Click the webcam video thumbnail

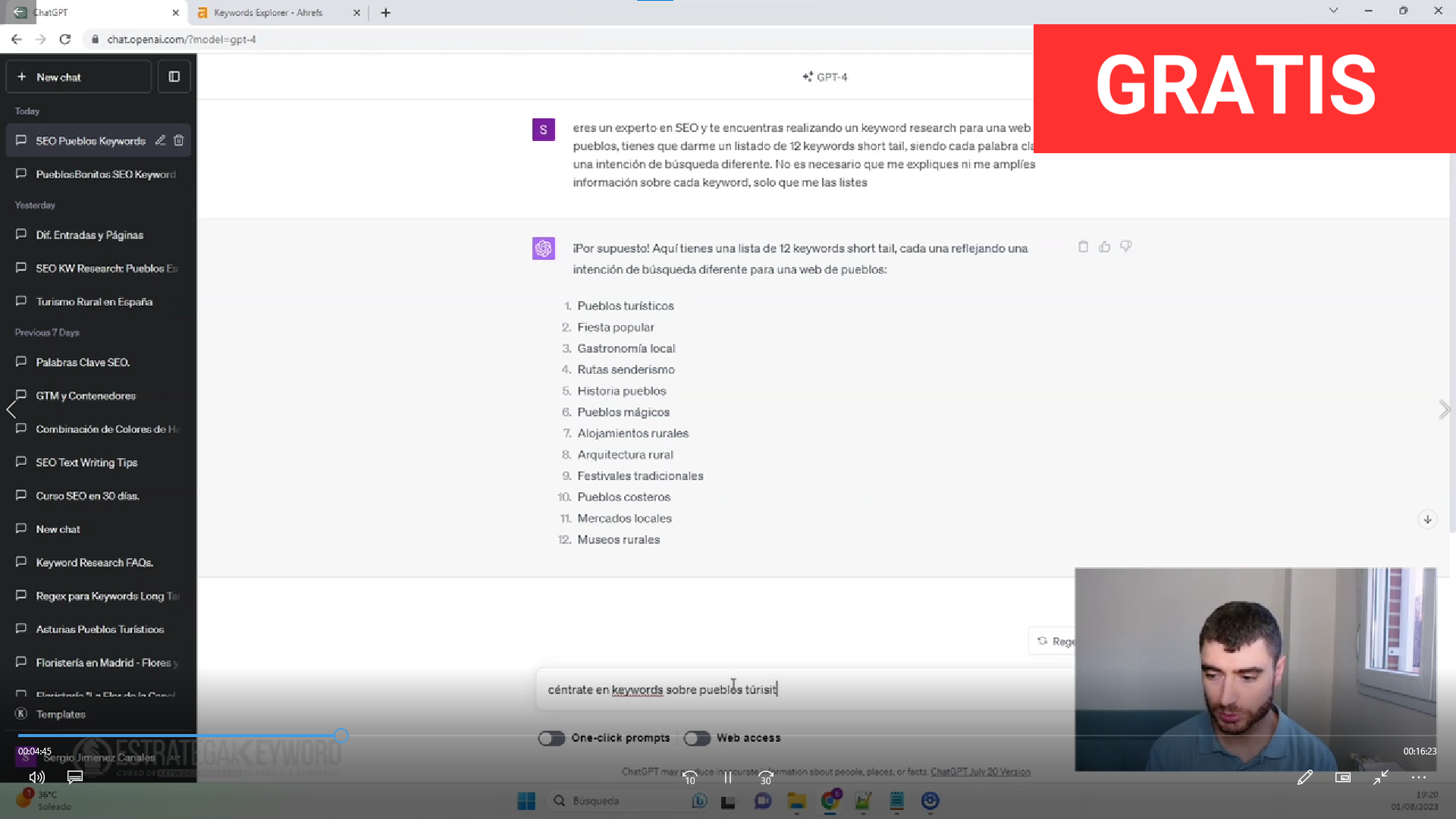(x=1255, y=669)
